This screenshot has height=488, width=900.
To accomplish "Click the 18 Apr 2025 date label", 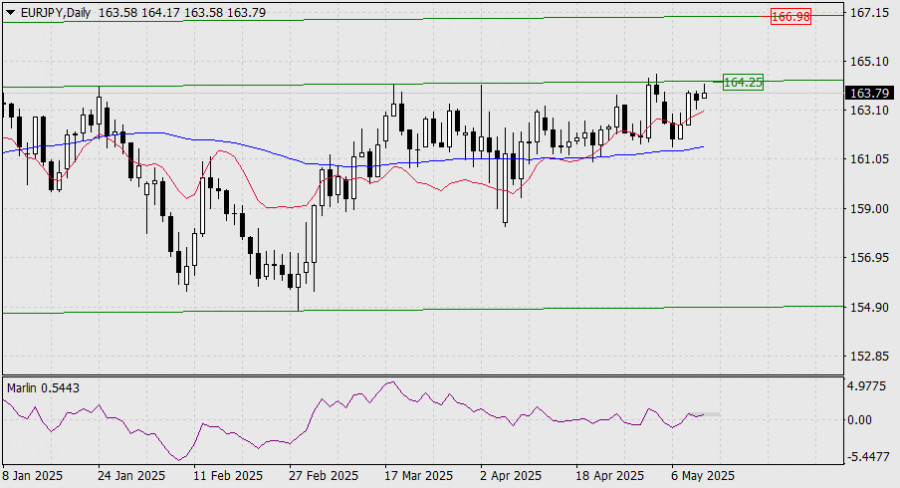I will [610, 476].
